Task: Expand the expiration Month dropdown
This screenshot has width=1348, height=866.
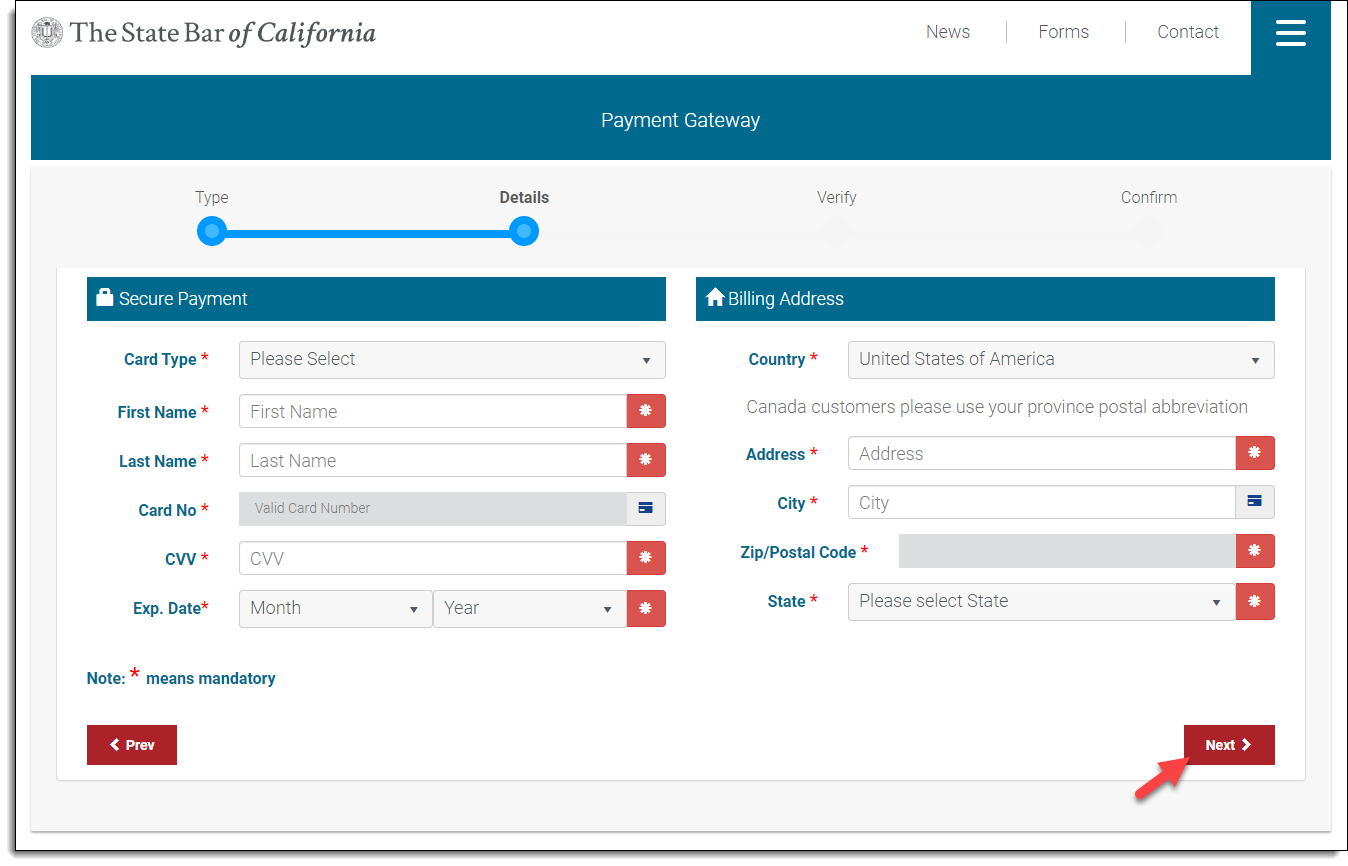Action: click(x=335, y=609)
